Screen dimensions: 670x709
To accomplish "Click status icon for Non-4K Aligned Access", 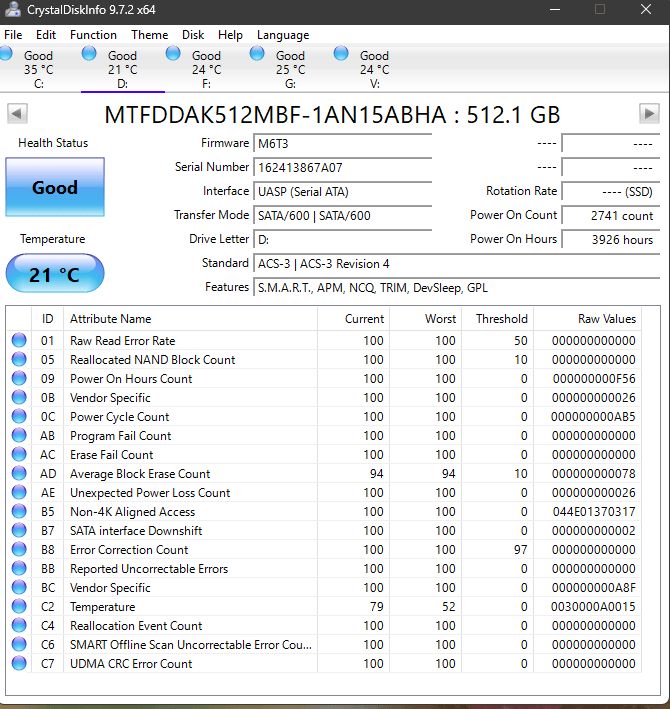I will [x=19, y=511].
